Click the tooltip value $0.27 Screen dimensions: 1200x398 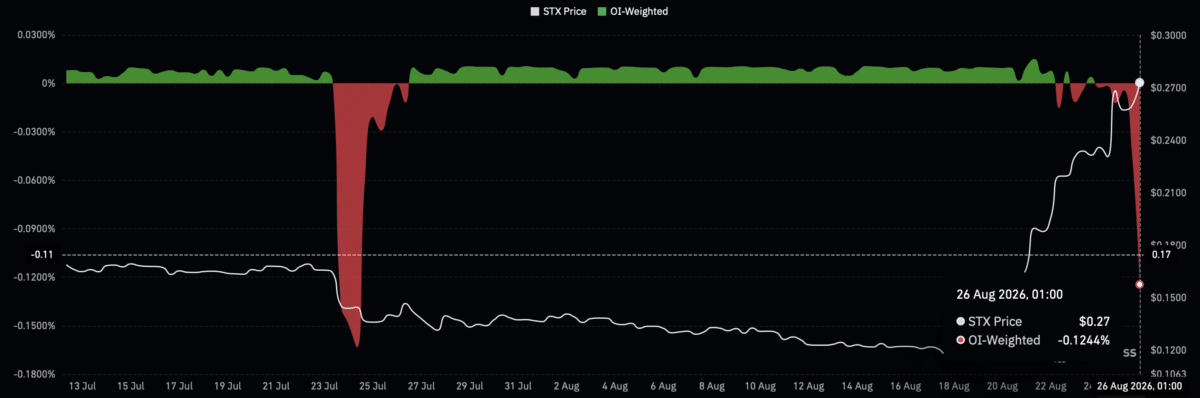click(1094, 321)
